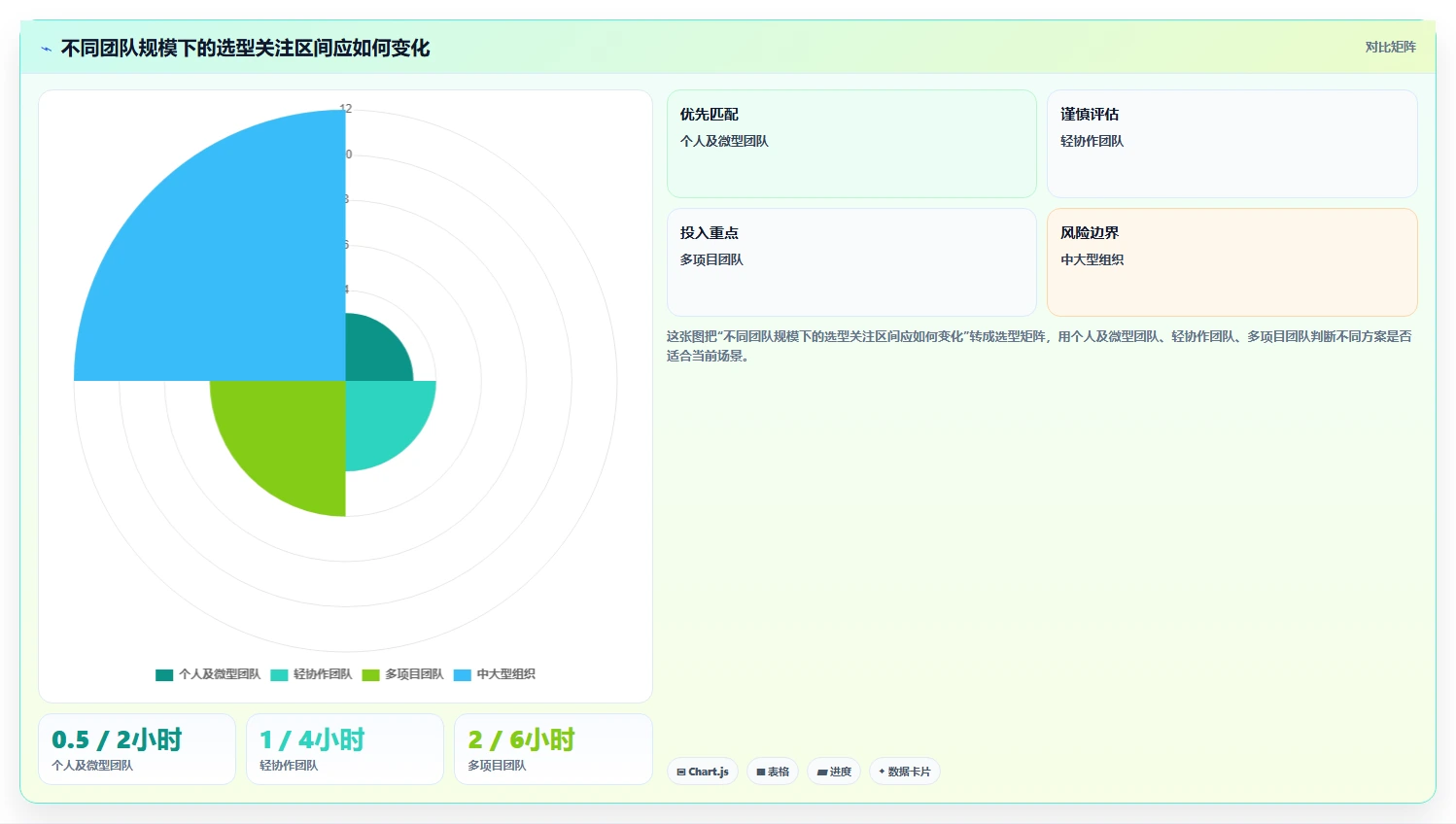Viewport: 1456px width, 824px height.
Task: Open the 优先匹配 card
Action: [851, 144]
